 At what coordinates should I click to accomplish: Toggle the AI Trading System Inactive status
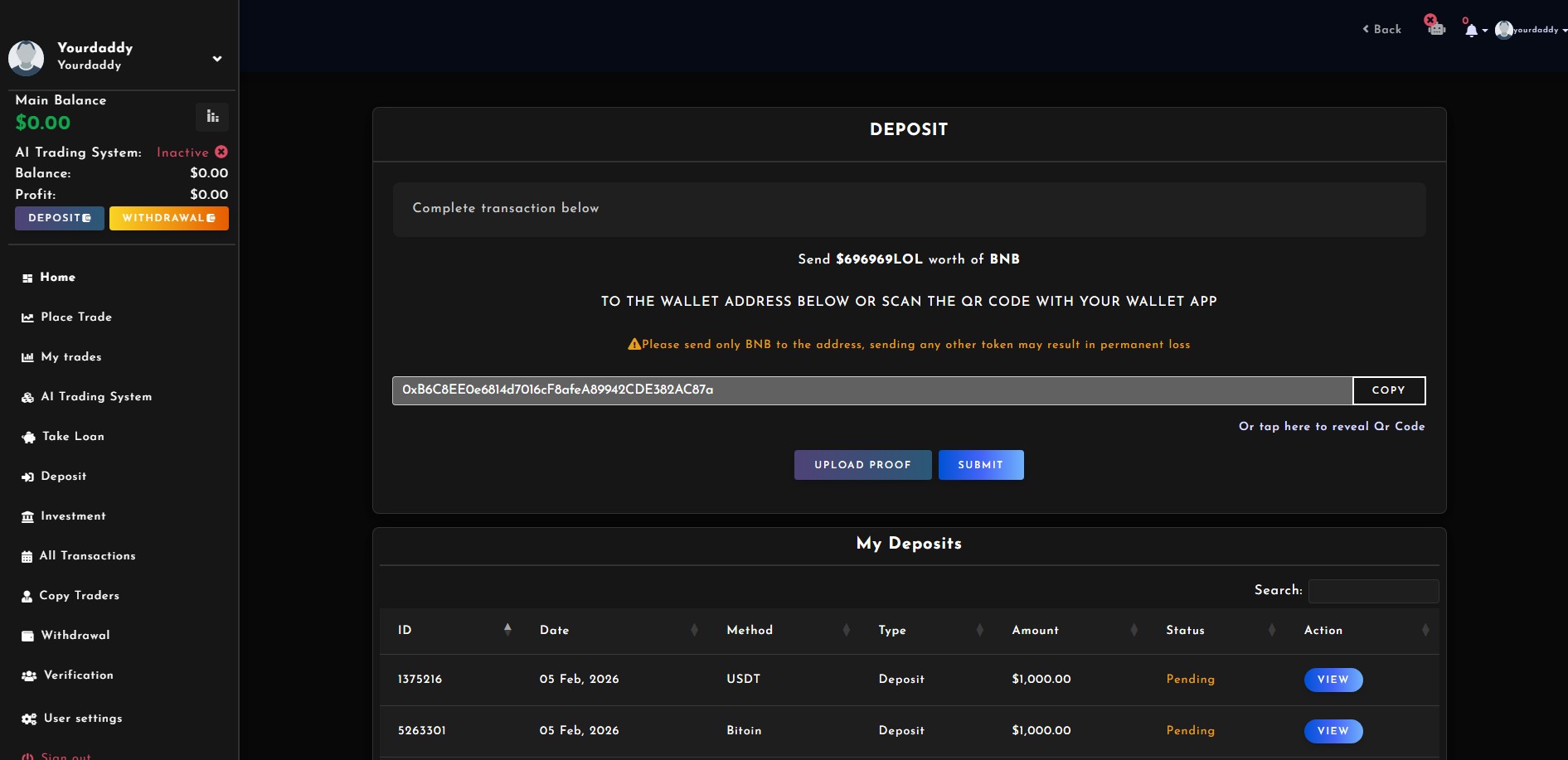(x=221, y=152)
